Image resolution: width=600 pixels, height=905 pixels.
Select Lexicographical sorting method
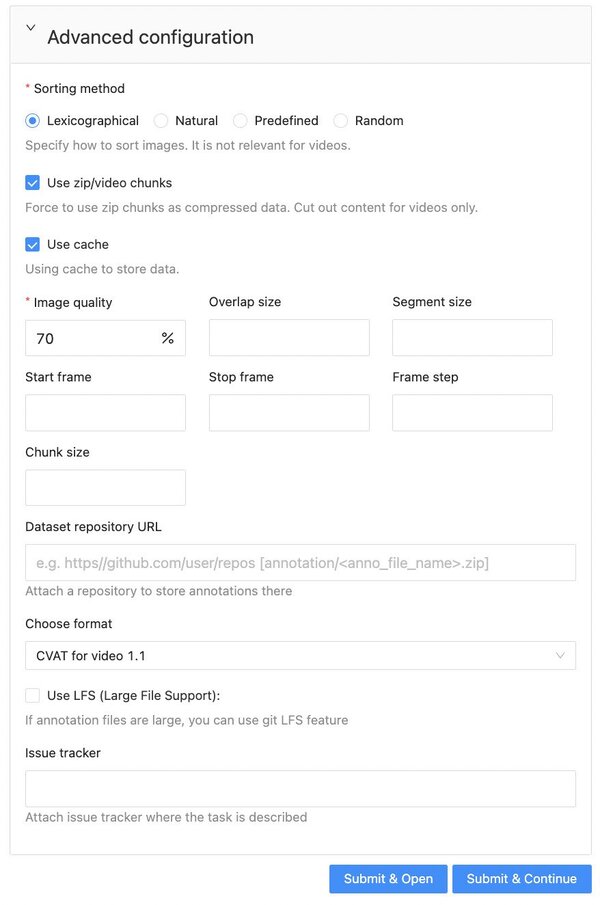tap(33, 121)
